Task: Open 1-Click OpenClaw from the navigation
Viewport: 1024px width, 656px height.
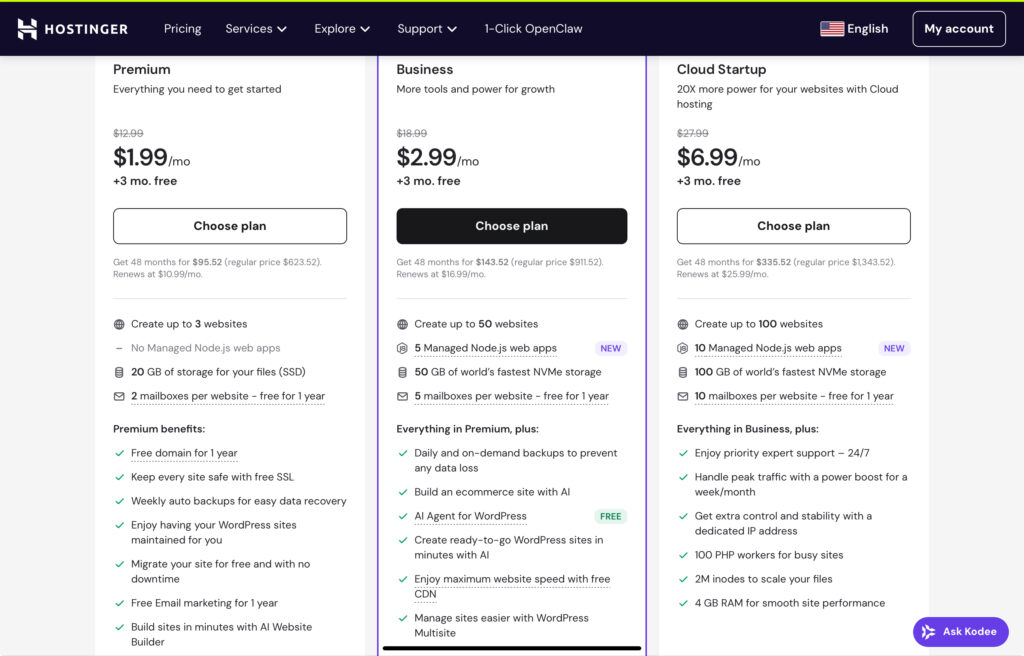Action: click(533, 29)
